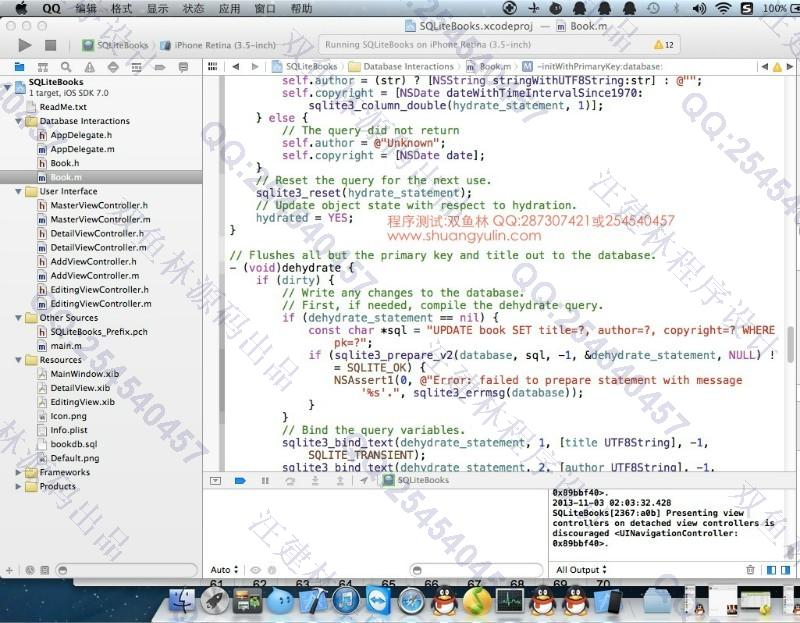The width and height of the screenshot is (800, 623).
Task: Click the add file plus button
Action: tap(9, 570)
